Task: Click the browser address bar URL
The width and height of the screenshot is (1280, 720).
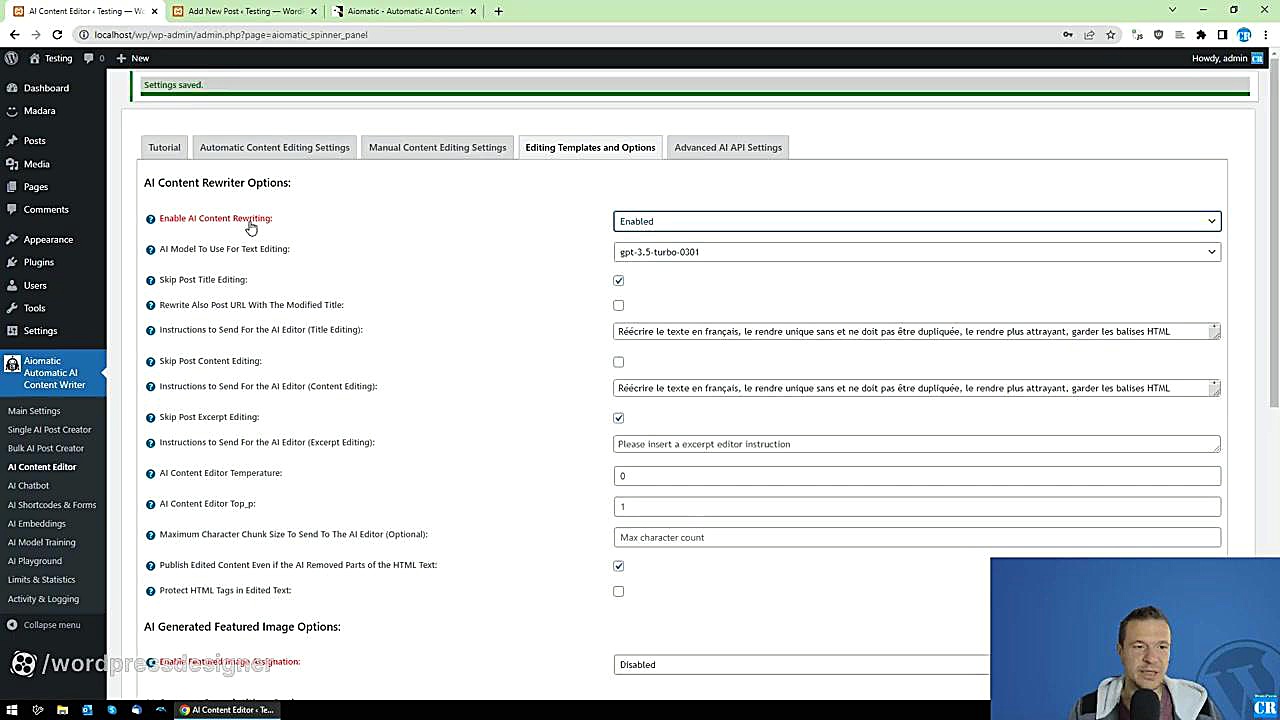Action: [x=231, y=34]
